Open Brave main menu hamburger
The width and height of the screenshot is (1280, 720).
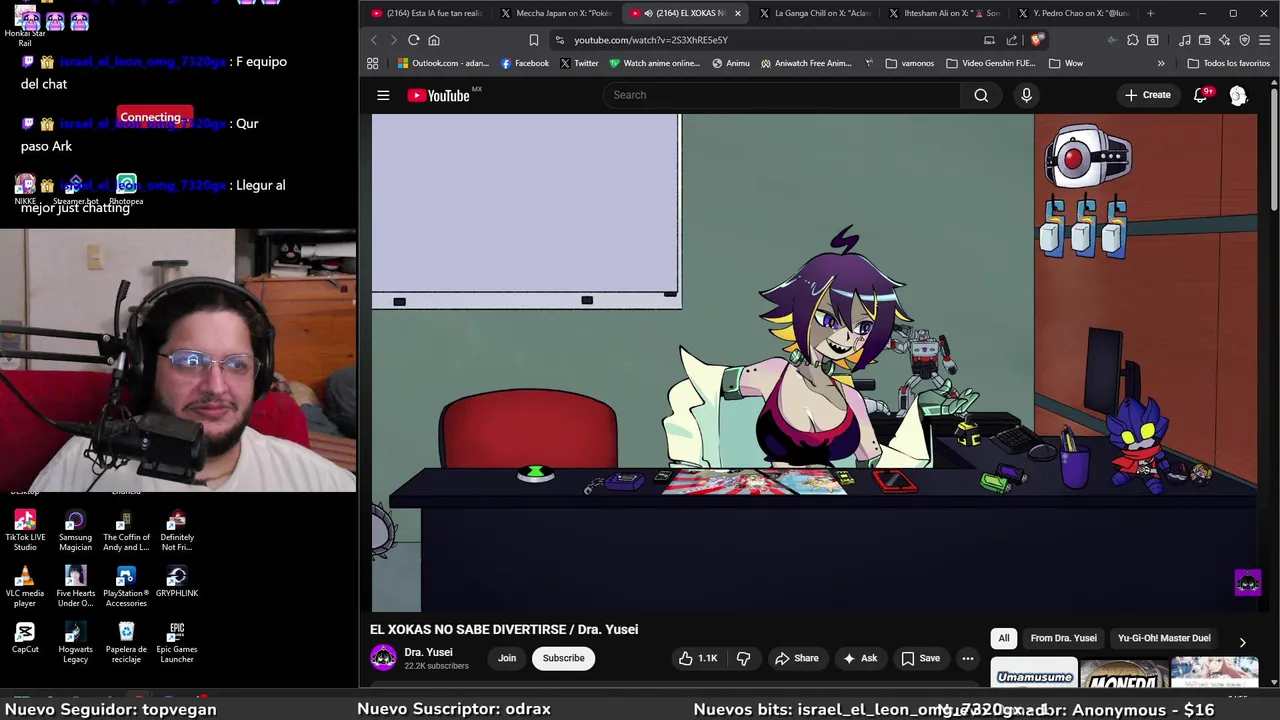(x=1266, y=40)
